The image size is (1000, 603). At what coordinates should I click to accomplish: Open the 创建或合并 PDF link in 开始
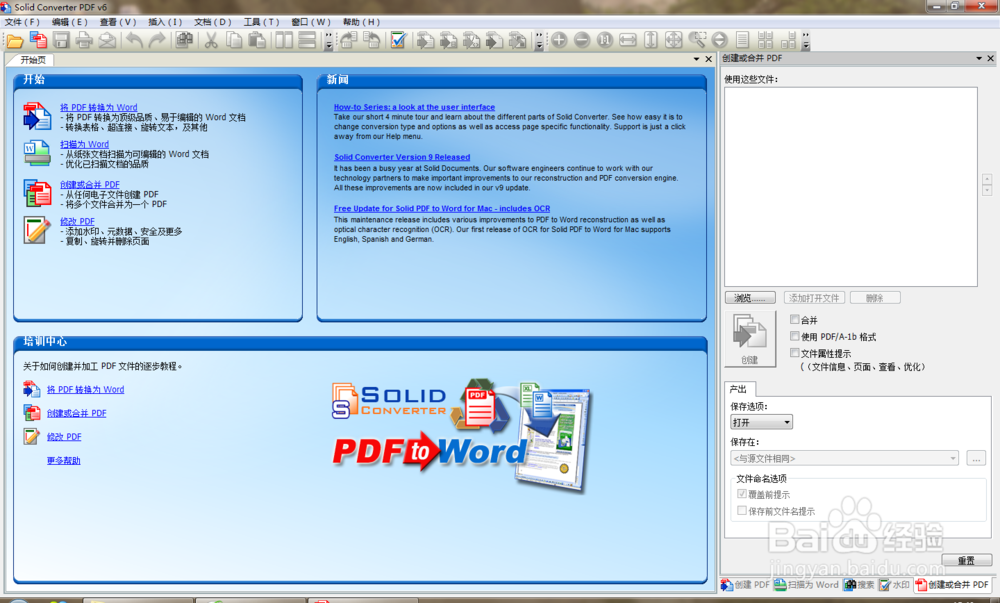(x=90, y=184)
